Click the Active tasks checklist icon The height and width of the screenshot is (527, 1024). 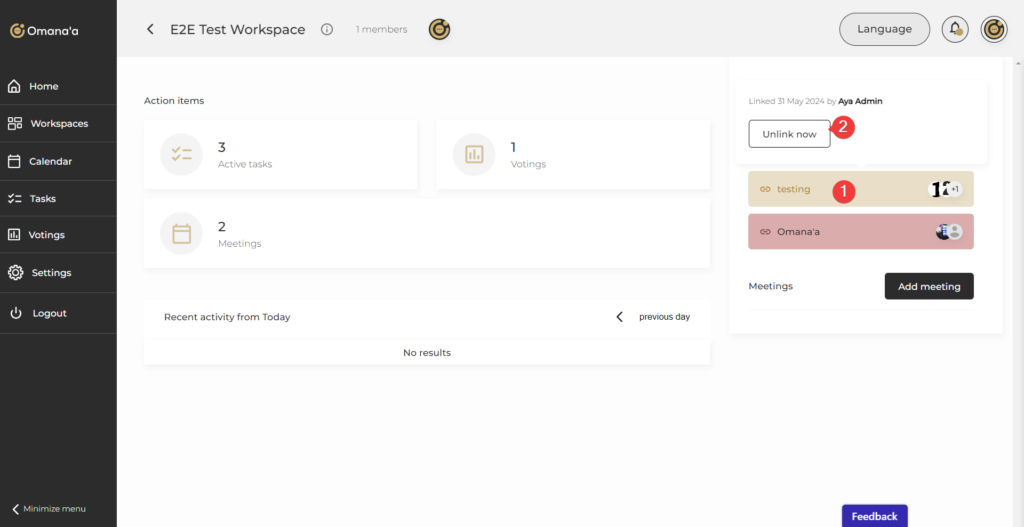[x=181, y=154]
